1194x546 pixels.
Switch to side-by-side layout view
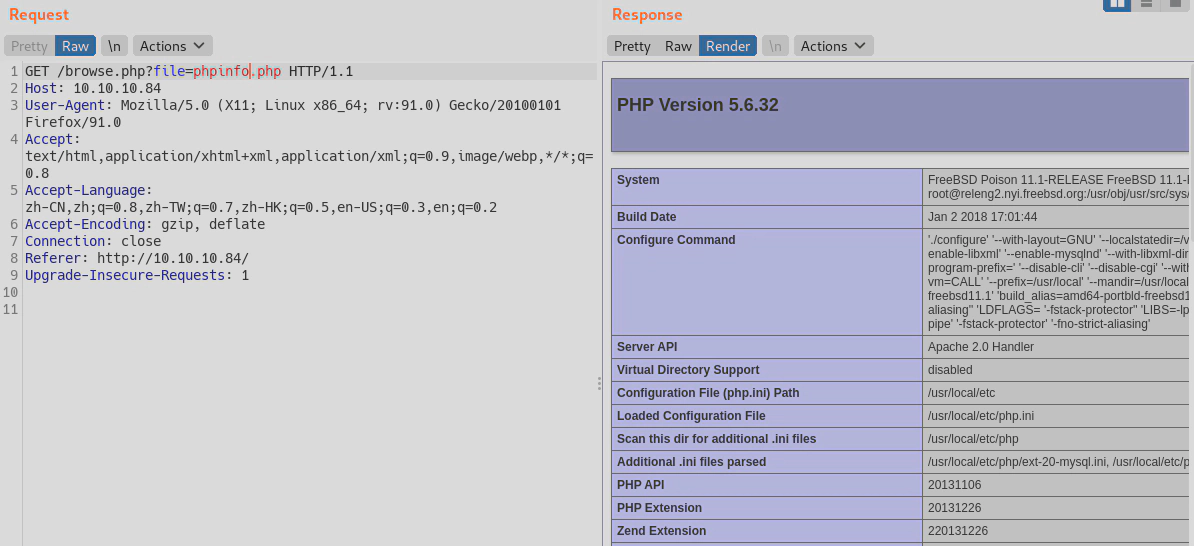click(1117, 4)
